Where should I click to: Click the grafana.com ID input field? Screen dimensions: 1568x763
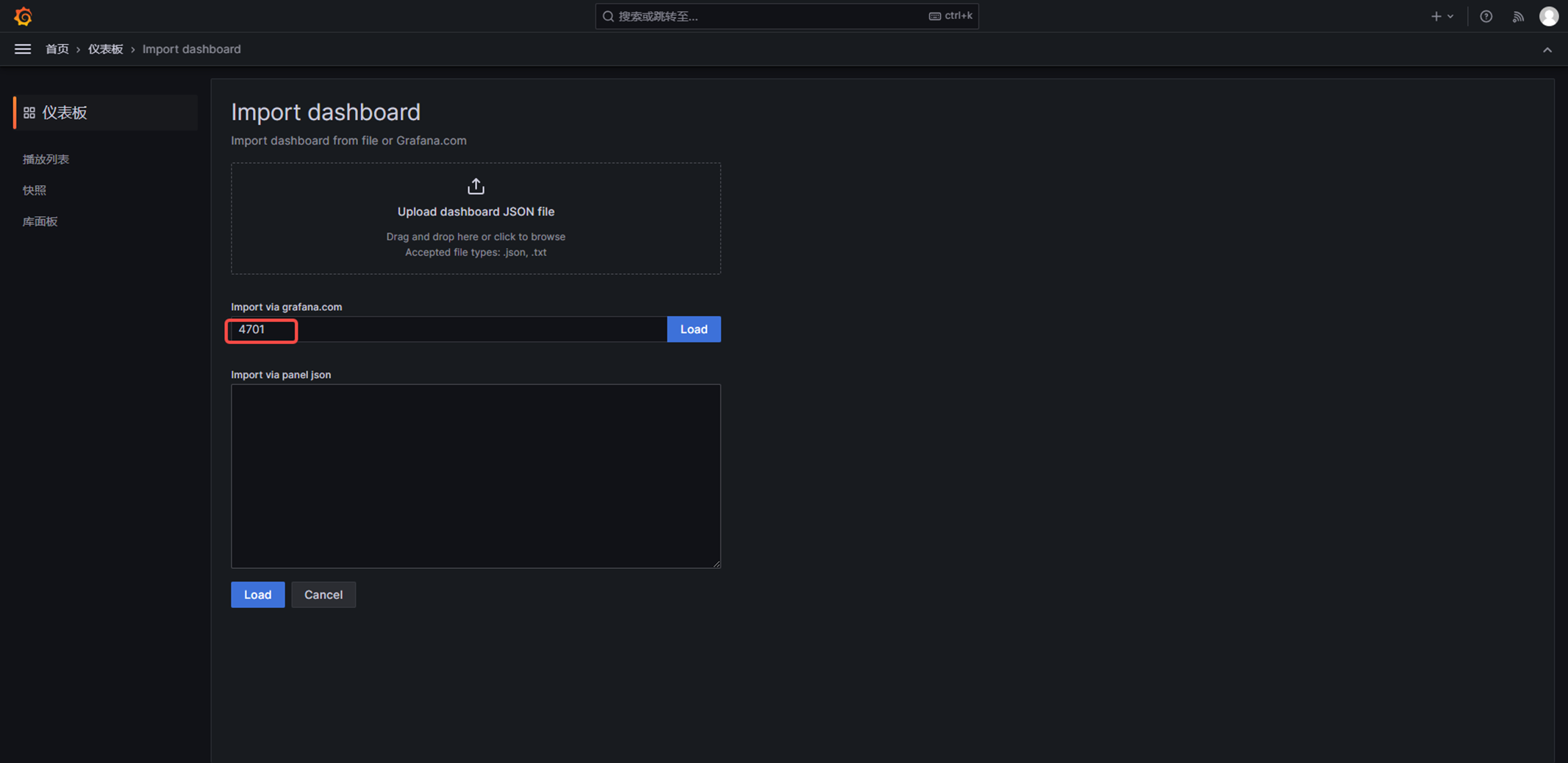click(449, 329)
